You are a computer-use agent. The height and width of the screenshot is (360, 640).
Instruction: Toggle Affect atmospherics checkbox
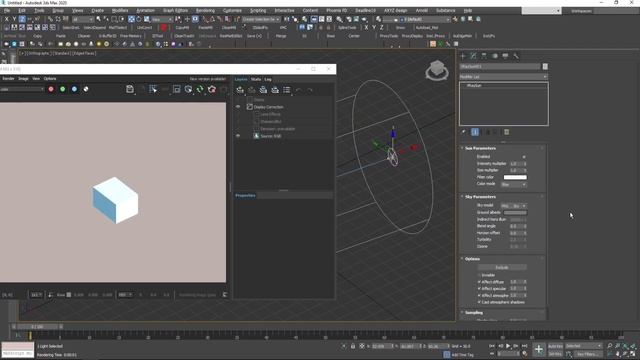coord(479,296)
